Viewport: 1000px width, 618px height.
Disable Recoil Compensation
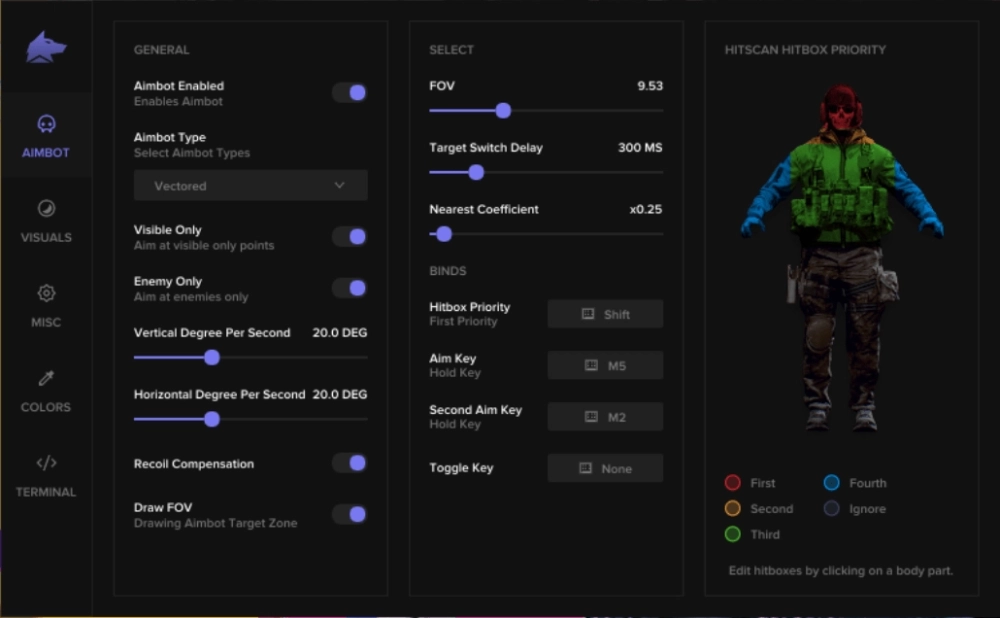click(x=350, y=463)
